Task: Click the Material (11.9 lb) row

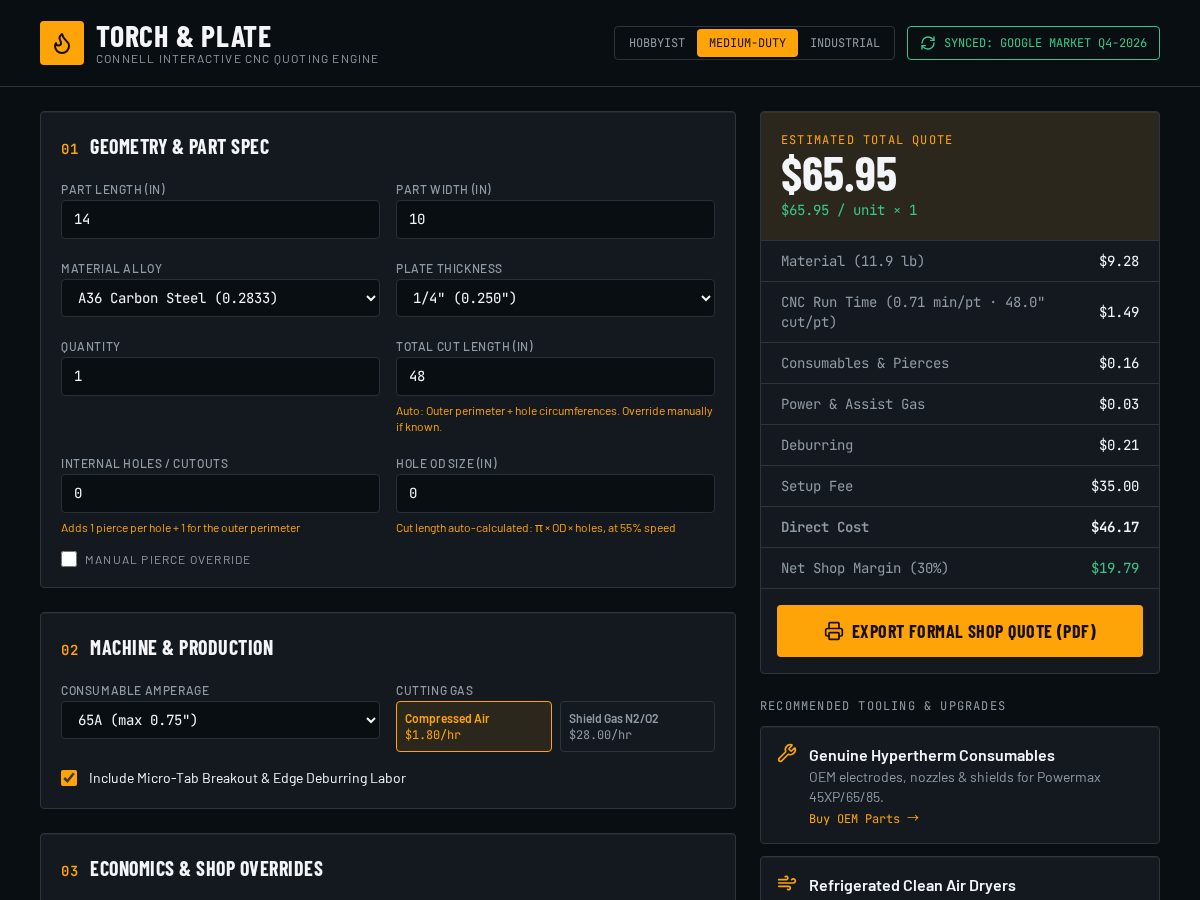Action: [960, 261]
